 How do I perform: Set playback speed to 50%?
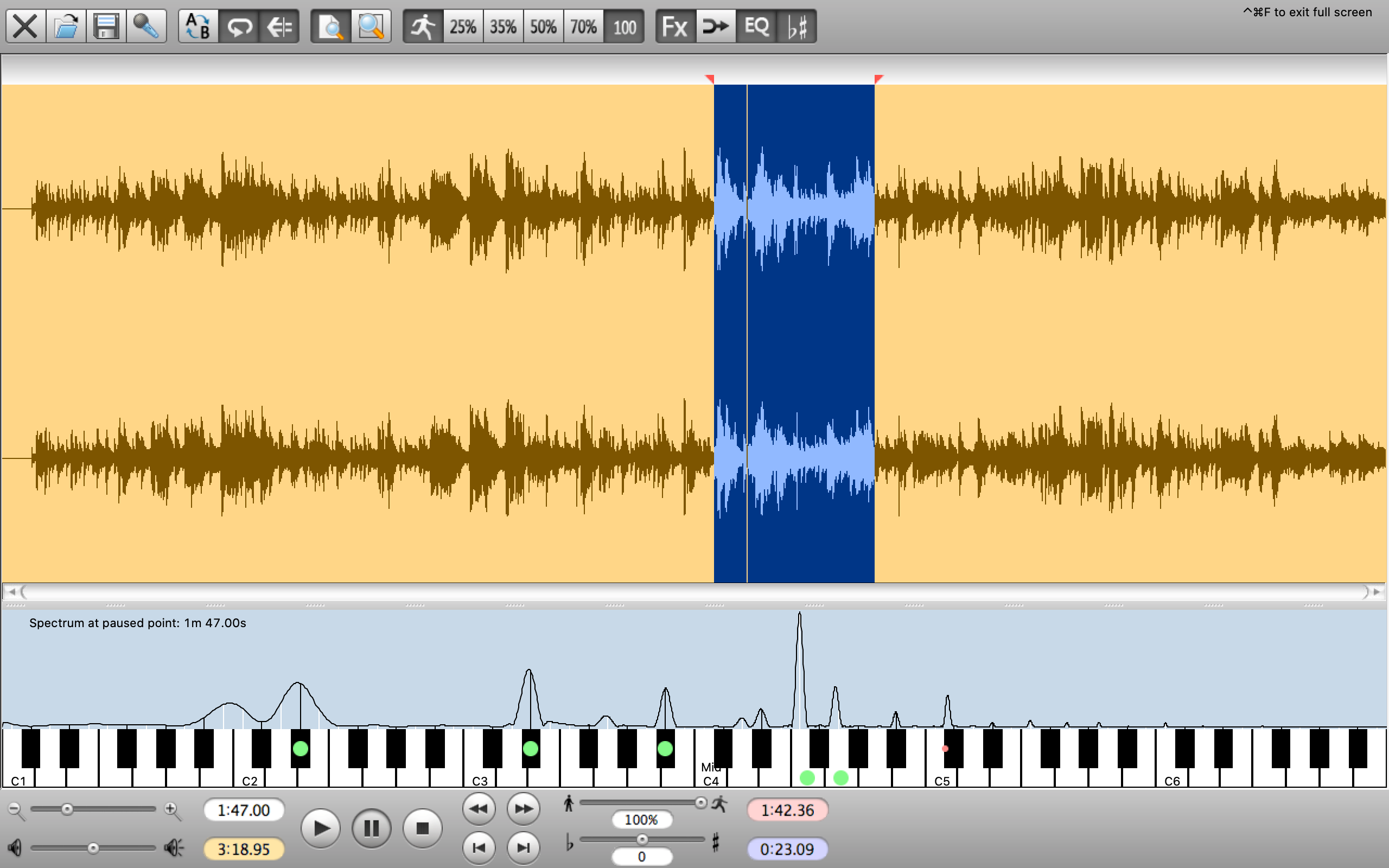pyautogui.click(x=544, y=27)
